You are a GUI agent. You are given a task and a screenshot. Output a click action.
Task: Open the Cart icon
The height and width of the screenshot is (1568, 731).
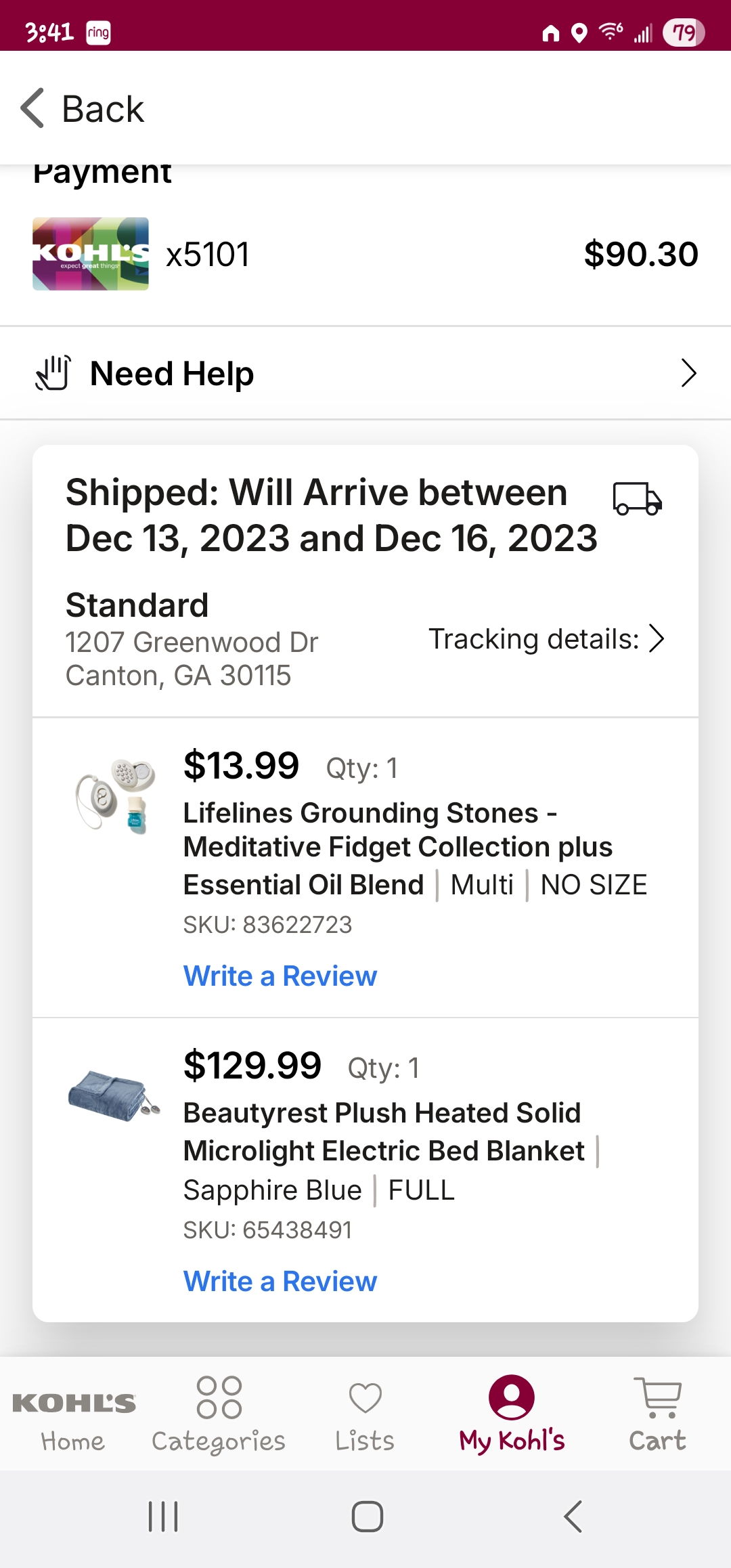click(x=658, y=1397)
